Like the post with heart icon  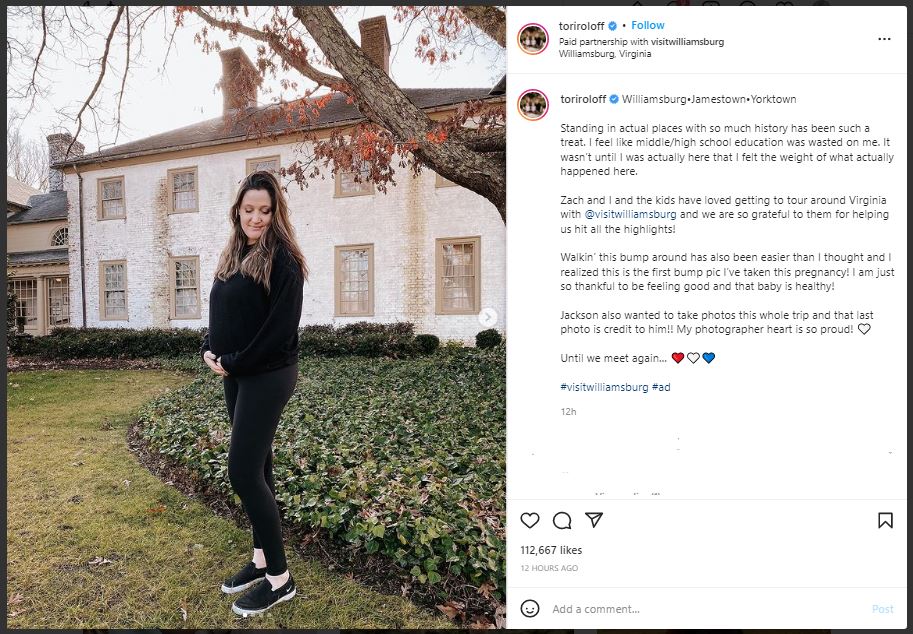[530, 520]
